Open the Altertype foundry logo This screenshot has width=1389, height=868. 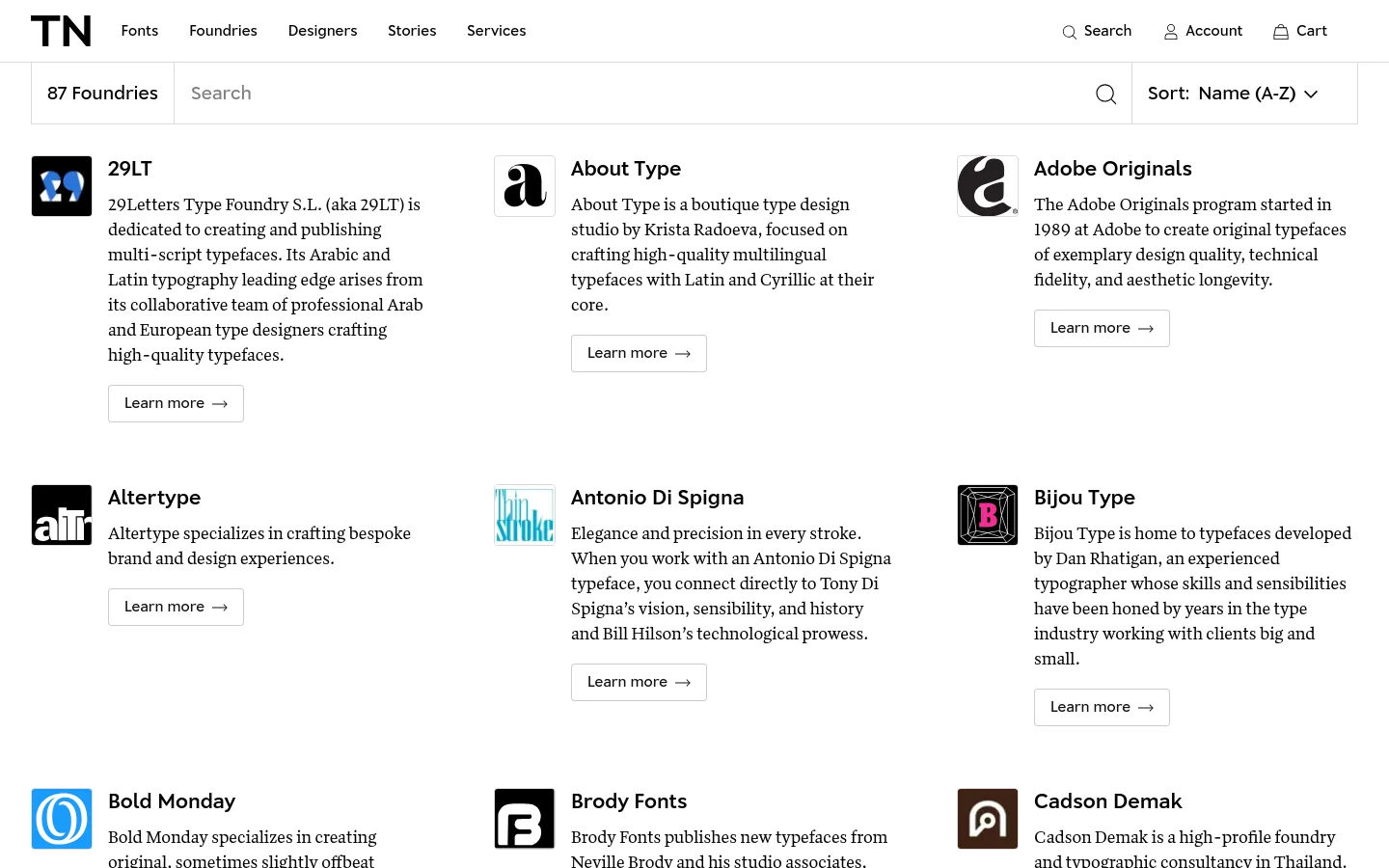[62, 515]
